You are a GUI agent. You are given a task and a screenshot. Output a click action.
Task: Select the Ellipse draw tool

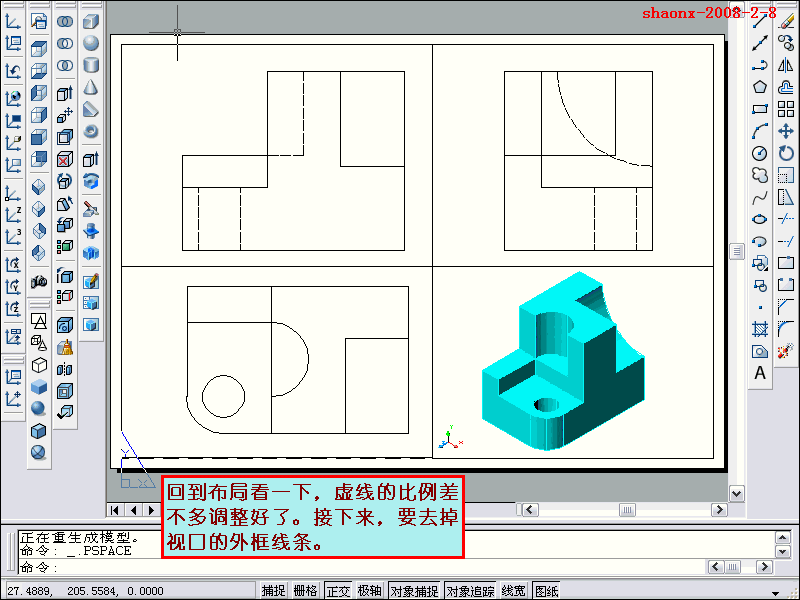tap(760, 219)
